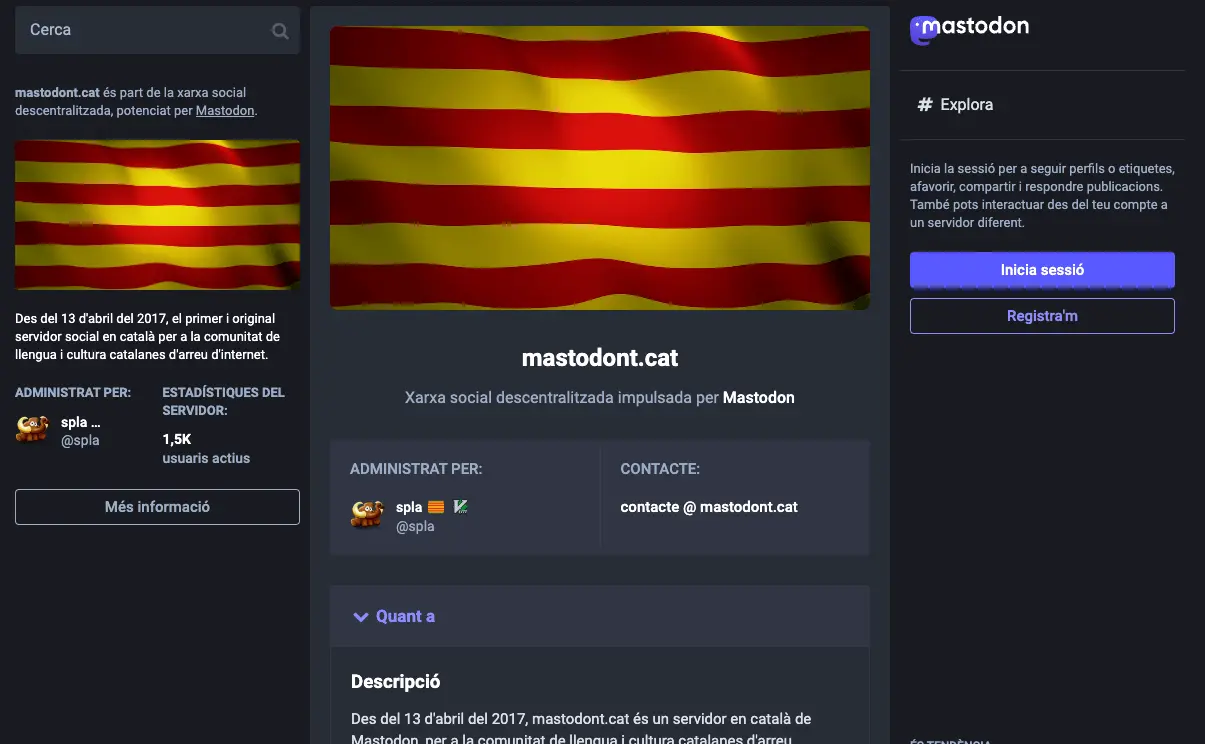Viewport: 1205px width, 744px height.
Task: Click the small flag thumbnail in sidebar
Action: pyautogui.click(x=157, y=215)
